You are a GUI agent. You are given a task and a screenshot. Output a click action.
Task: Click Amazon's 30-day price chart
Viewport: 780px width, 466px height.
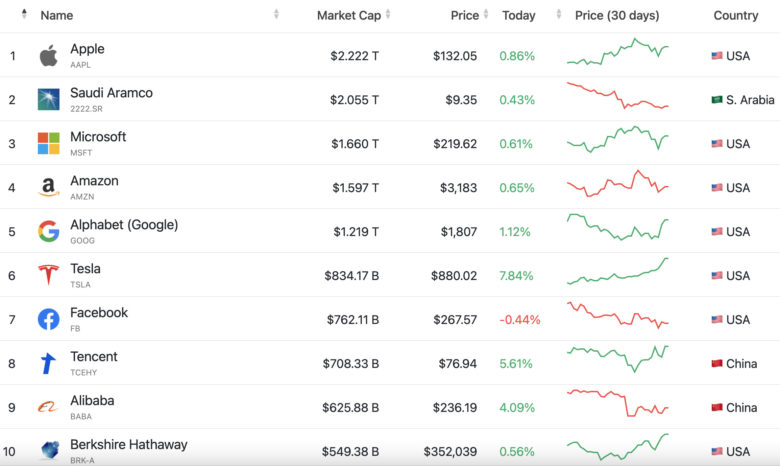[x=617, y=184]
